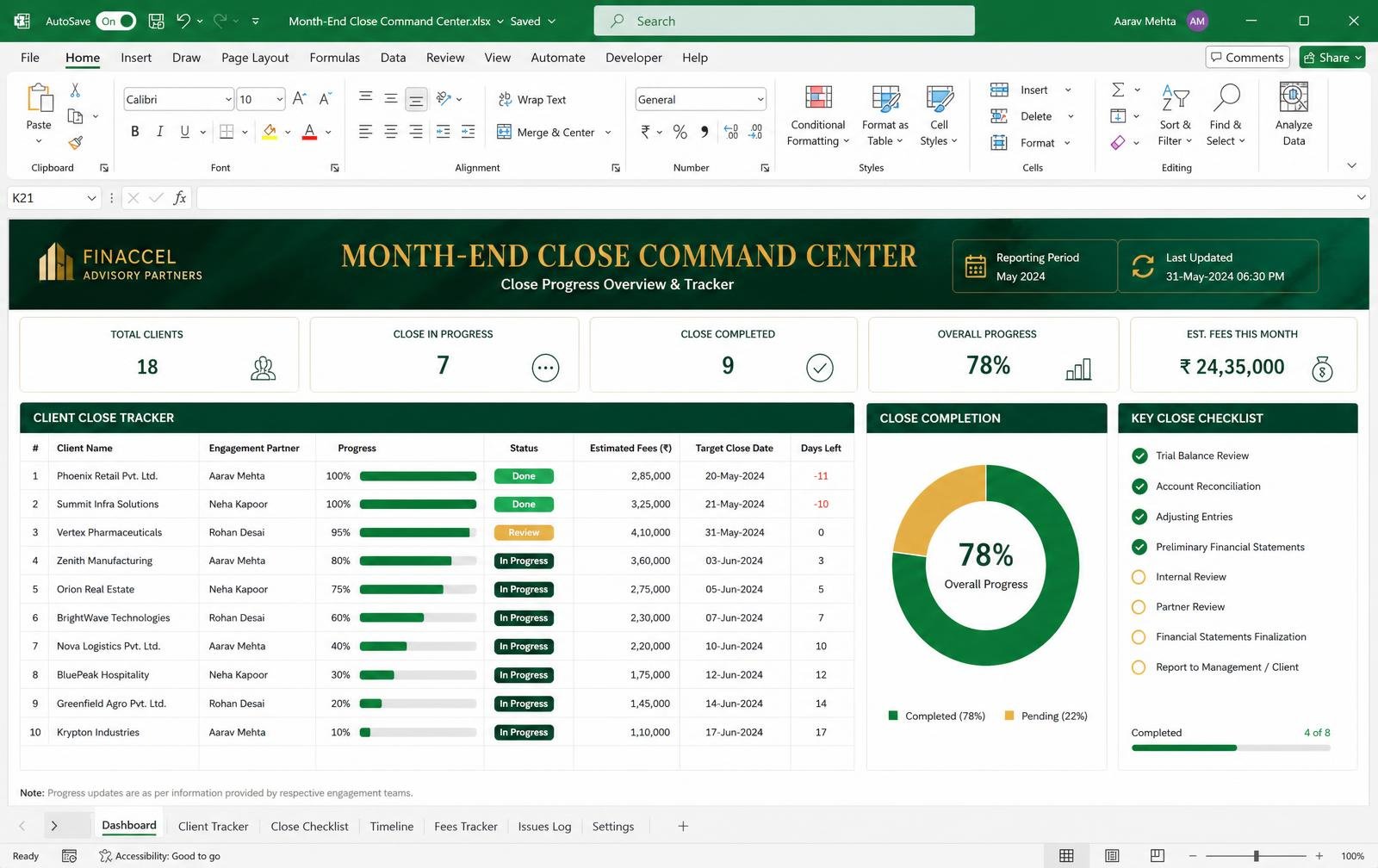Click Accessibility: Good to go status

(x=160, y=855)
